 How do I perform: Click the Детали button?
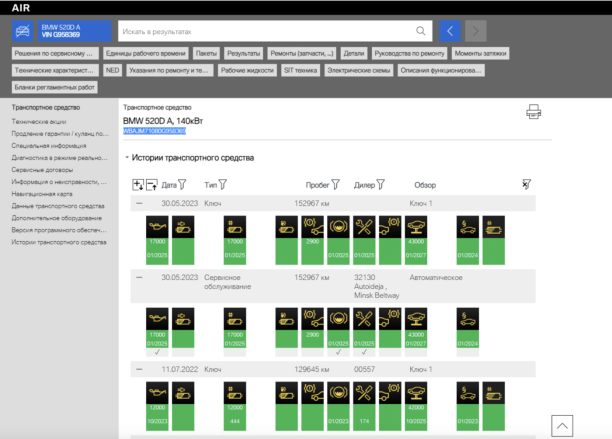[354, 53]
